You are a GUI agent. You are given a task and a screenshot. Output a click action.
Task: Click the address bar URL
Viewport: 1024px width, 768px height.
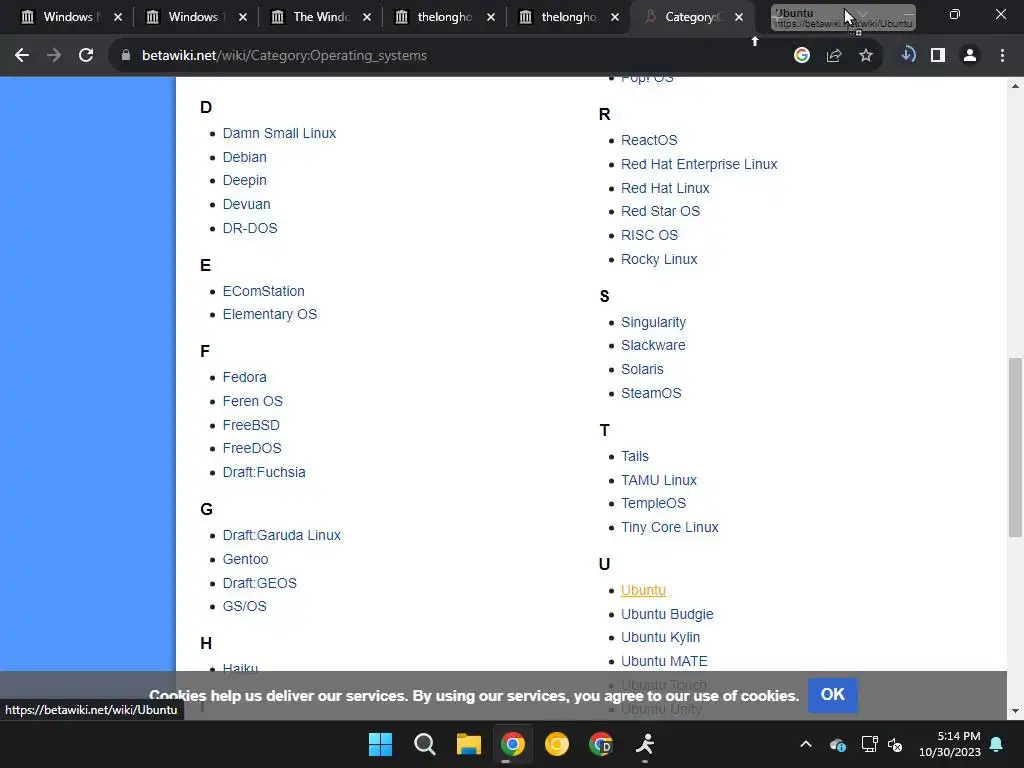click(x=284, y=56)
